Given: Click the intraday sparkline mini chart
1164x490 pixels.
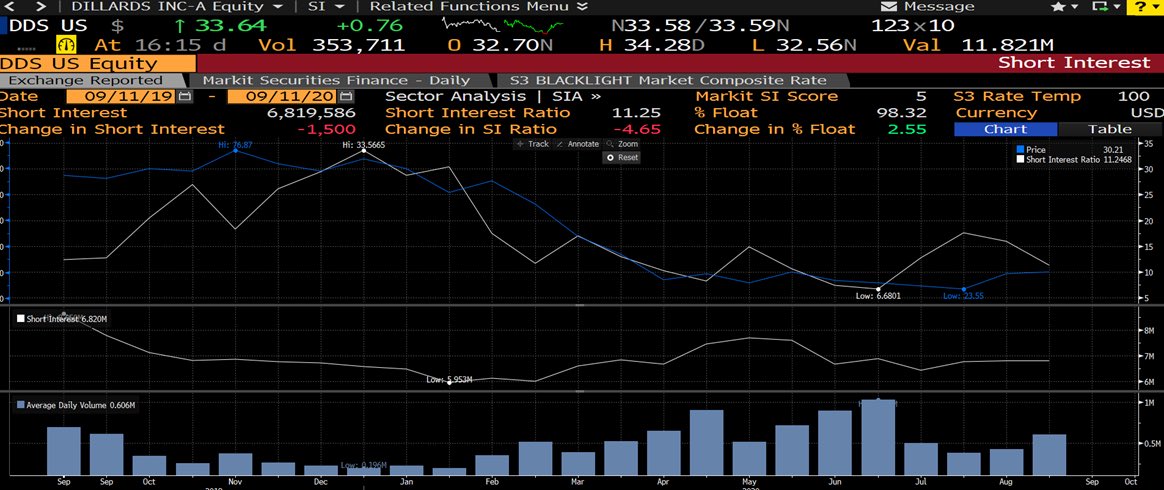Looking at the screenshot, I should [x=502, y=26].
